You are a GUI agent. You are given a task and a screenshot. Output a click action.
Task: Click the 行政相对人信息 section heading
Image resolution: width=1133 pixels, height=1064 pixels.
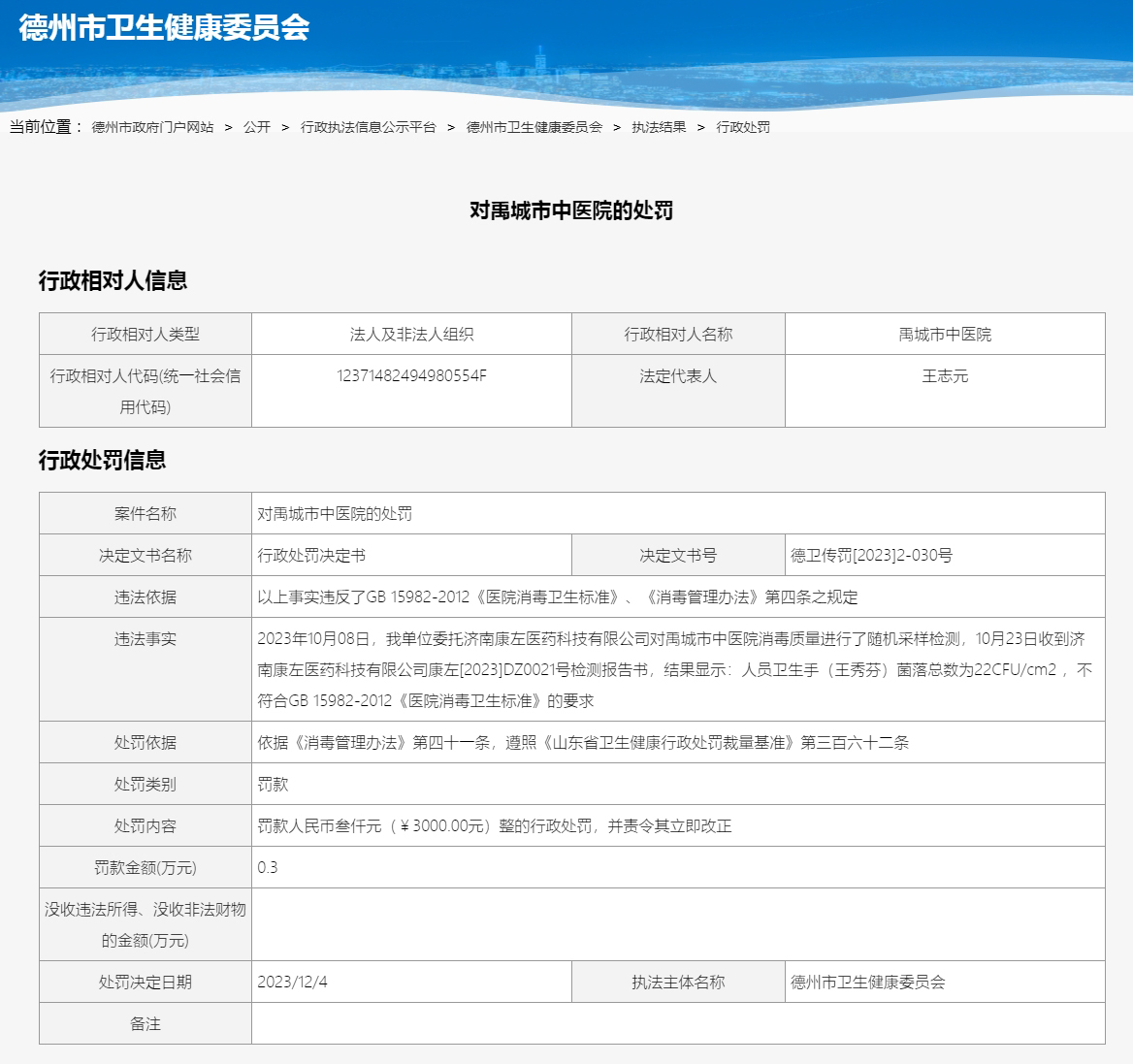click(x=113, y=280)
